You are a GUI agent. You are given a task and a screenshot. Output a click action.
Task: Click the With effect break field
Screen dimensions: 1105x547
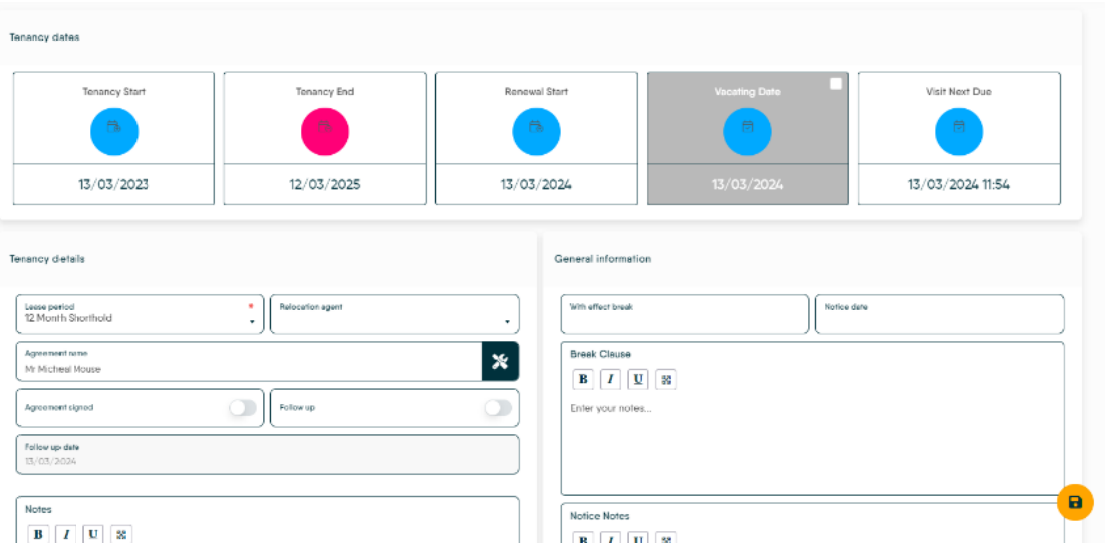[684, 315]
